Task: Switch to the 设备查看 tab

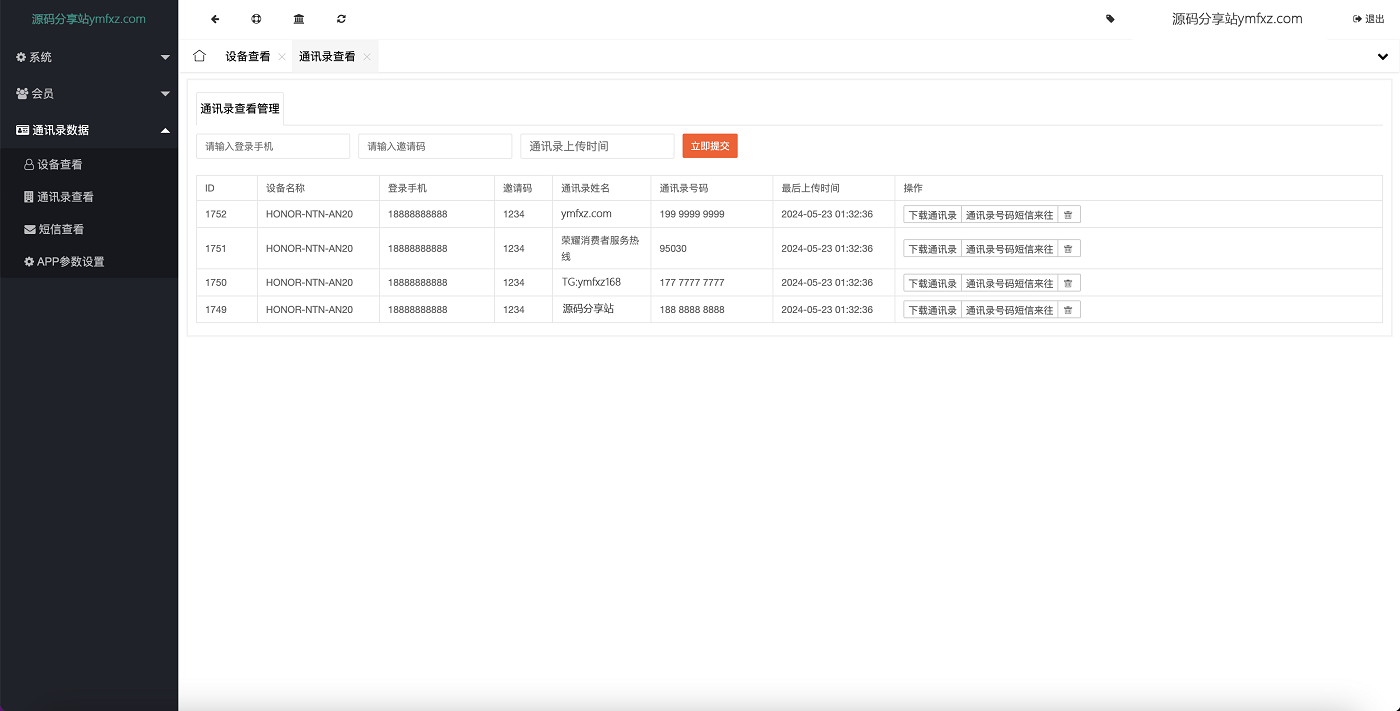Action: 247,57
